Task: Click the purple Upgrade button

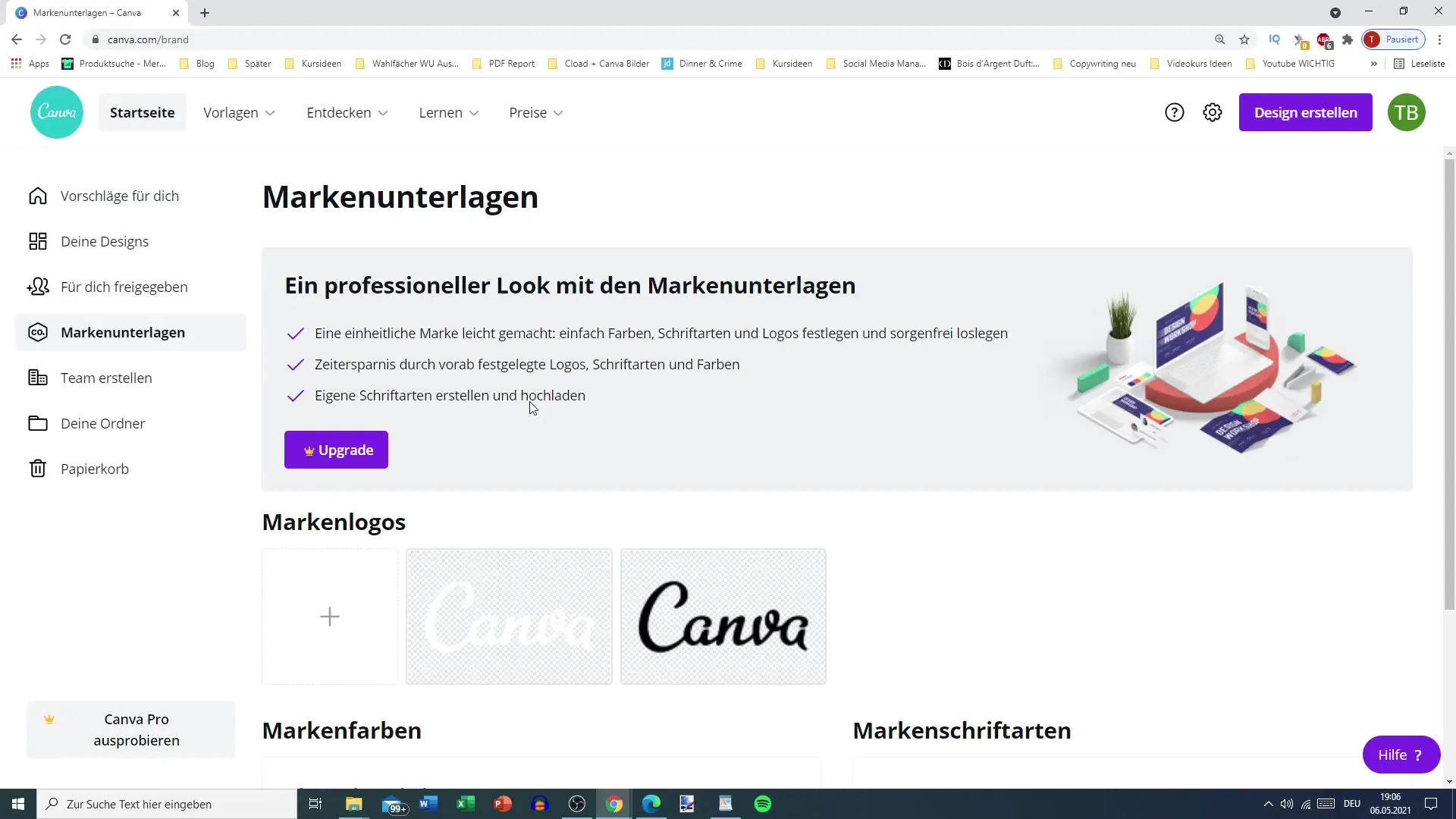Action: pyautogui.click(x=336, y=450)
